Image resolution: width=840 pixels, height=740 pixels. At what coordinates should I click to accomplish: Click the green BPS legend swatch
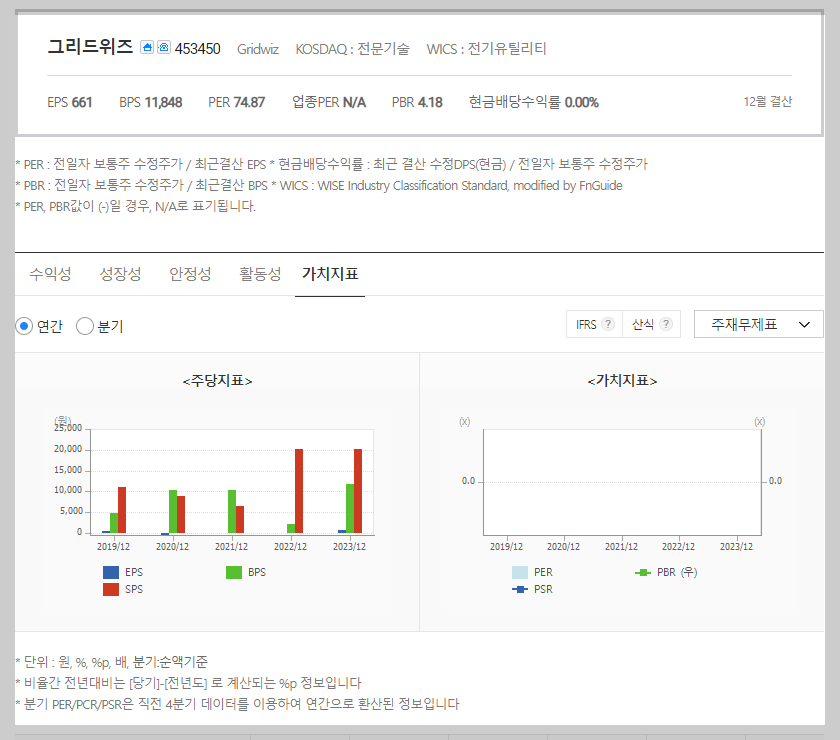[x=234, y=572]
